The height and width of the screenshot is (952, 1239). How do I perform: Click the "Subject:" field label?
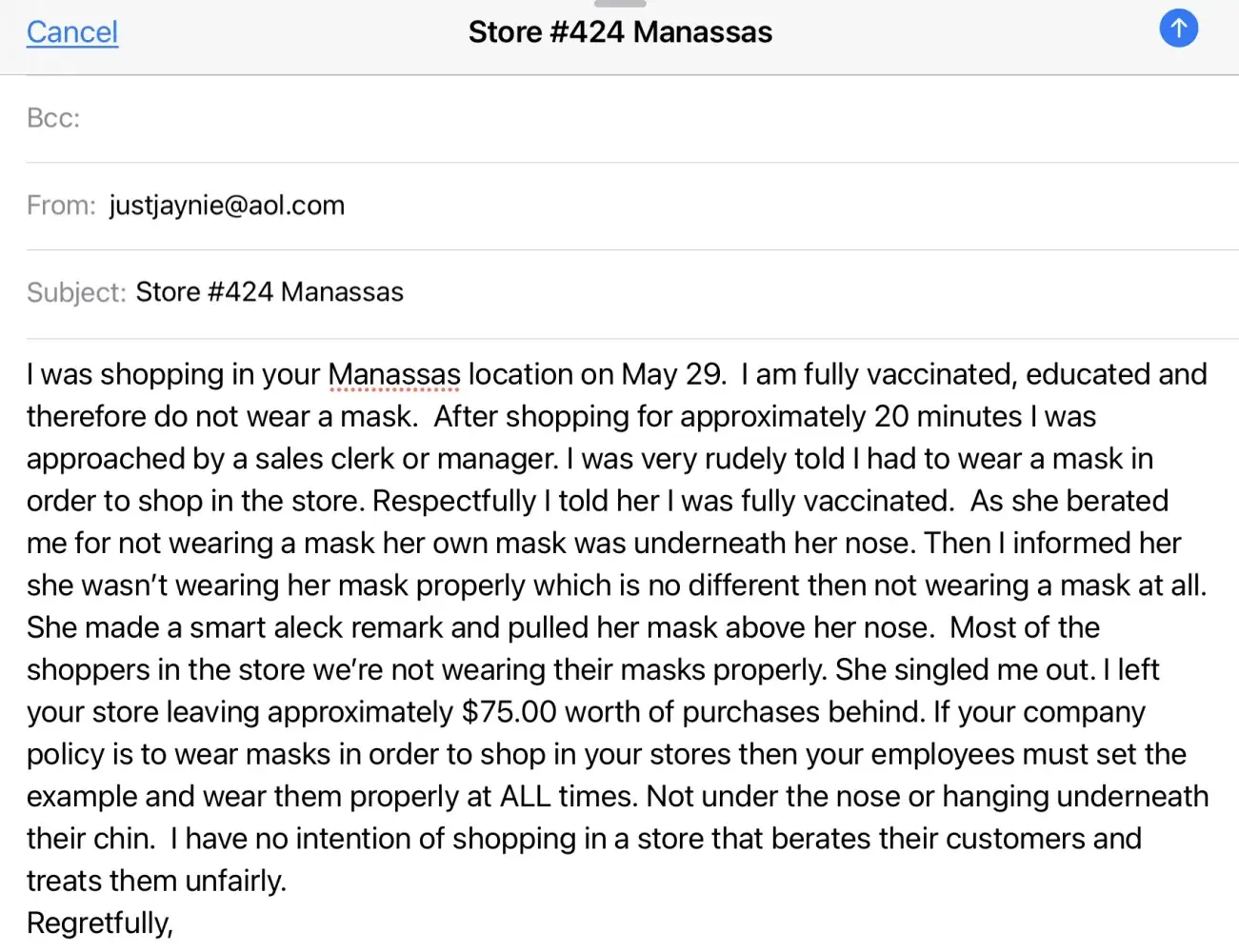click(x=76, y=292)
